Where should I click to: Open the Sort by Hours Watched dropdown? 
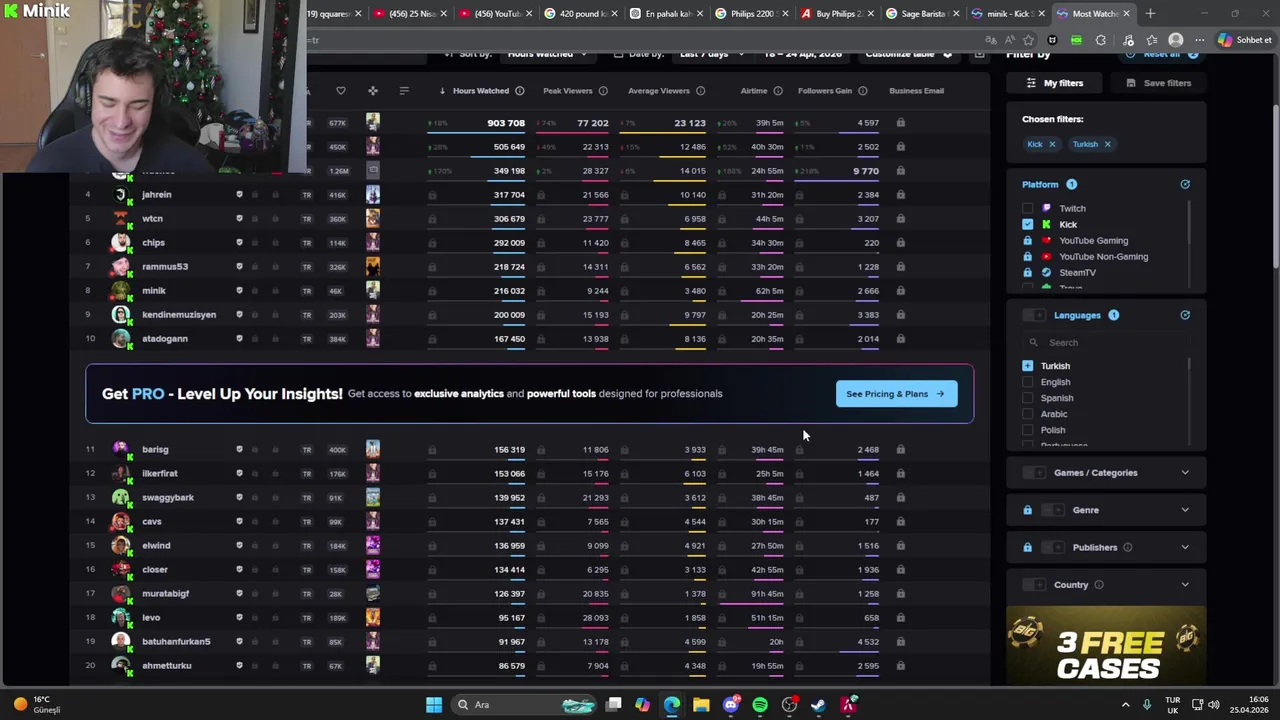[546, 54]
